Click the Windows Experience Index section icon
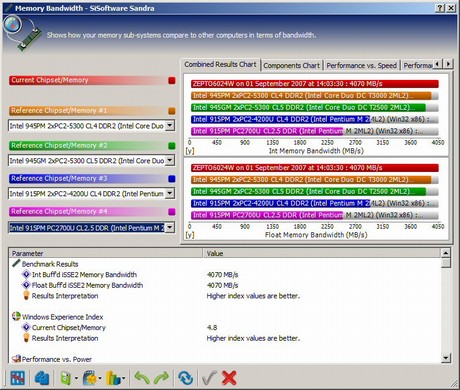Image resolution: width=460 pixels, height=390 pixels. (16, 316)
